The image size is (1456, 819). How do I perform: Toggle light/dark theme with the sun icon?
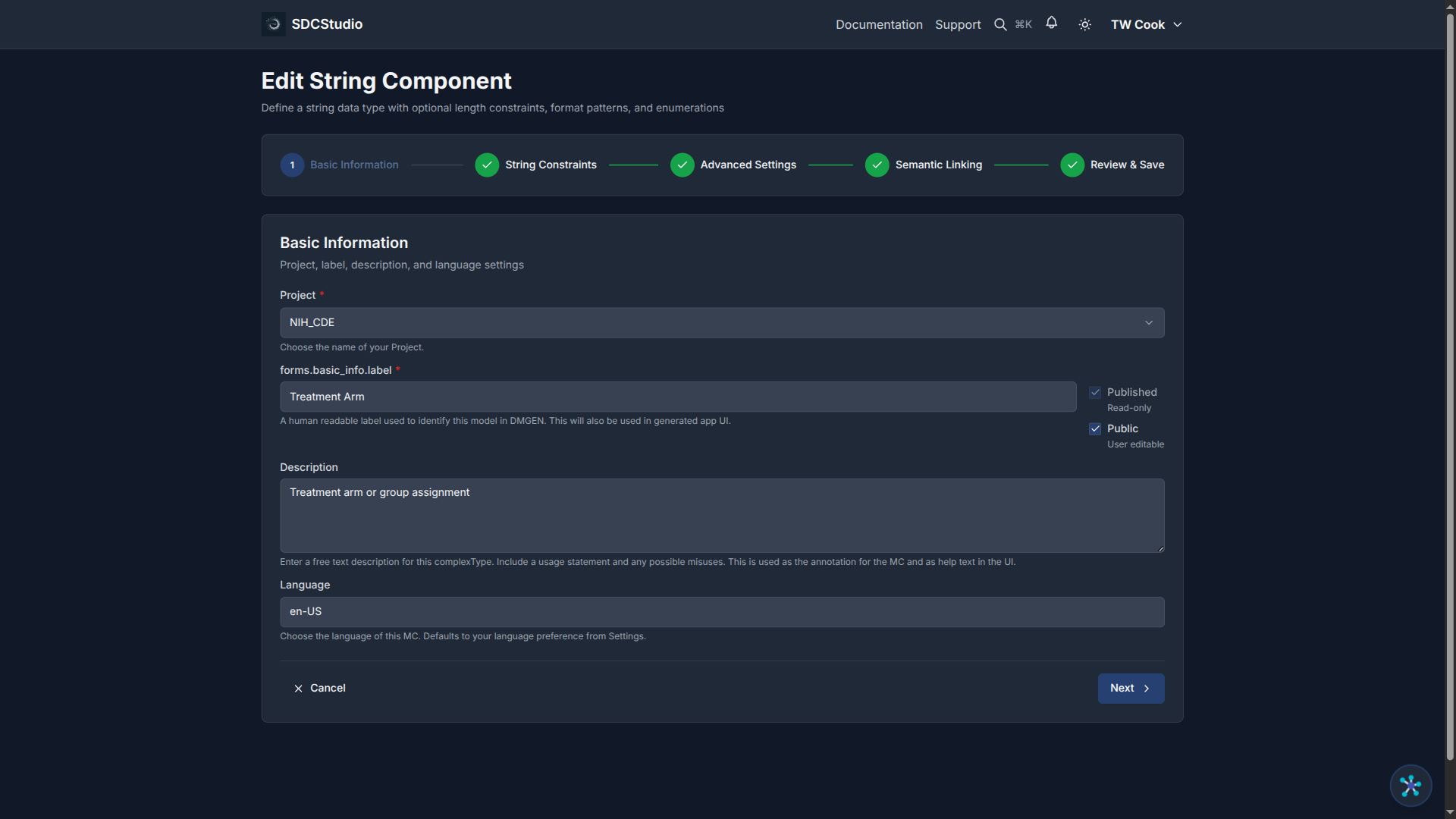pos(1084,24)
